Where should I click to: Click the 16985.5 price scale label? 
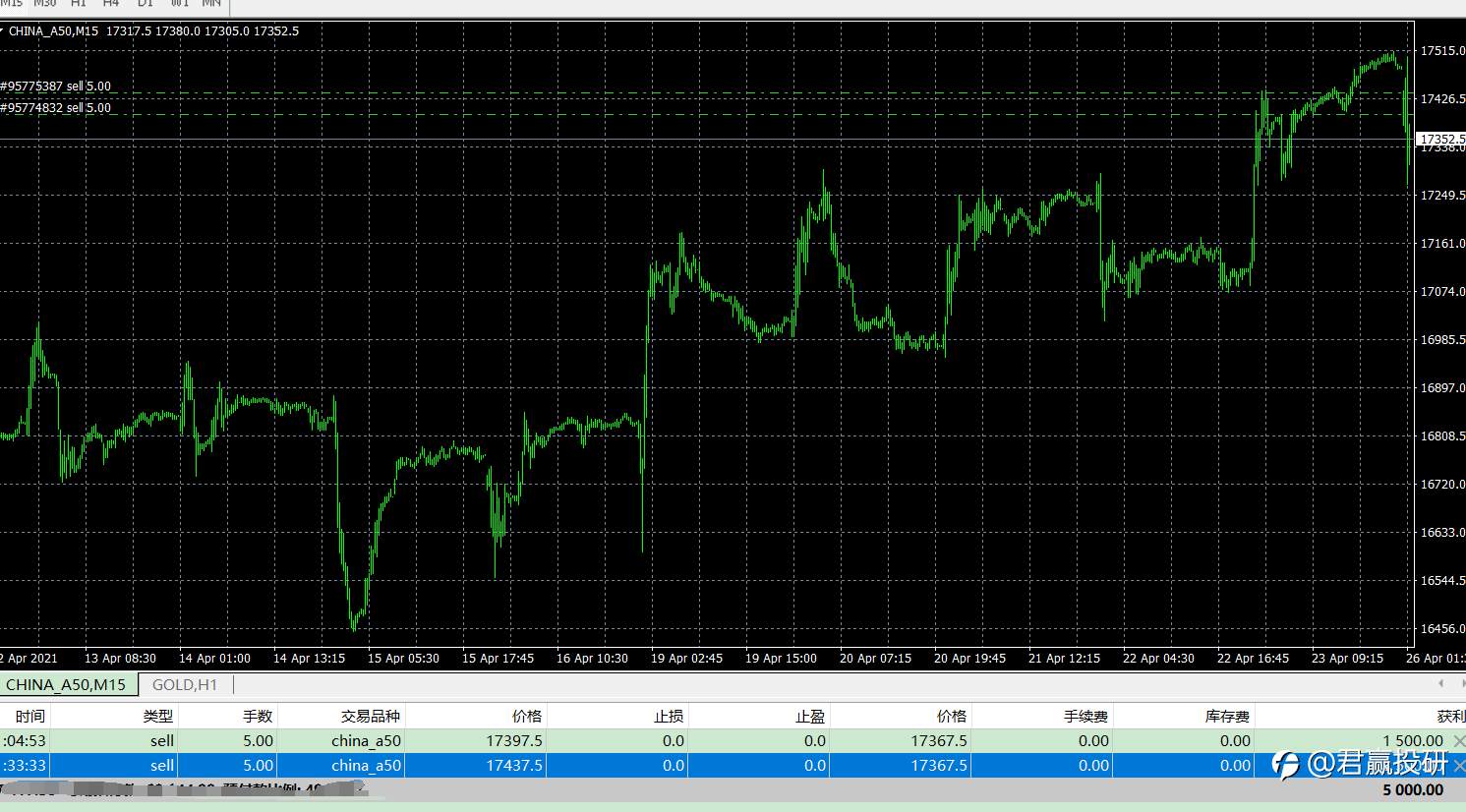(1442, 340)
